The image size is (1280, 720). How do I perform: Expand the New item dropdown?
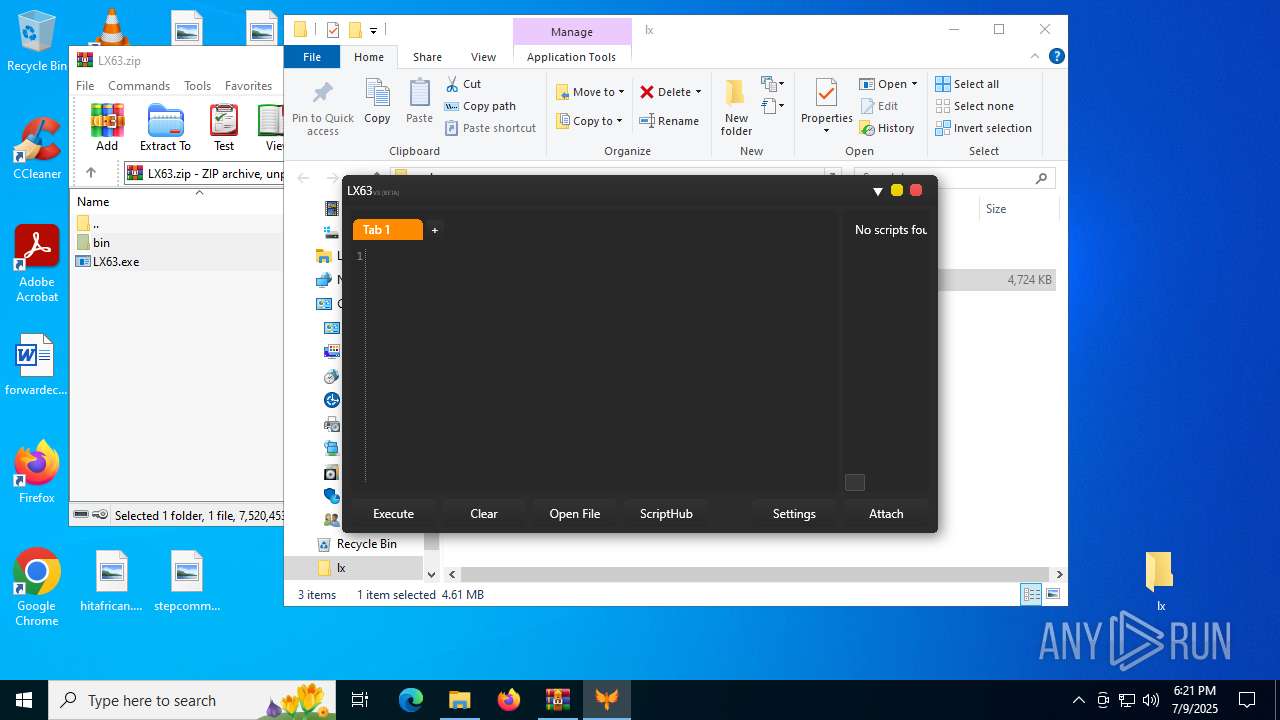(773, 84)
